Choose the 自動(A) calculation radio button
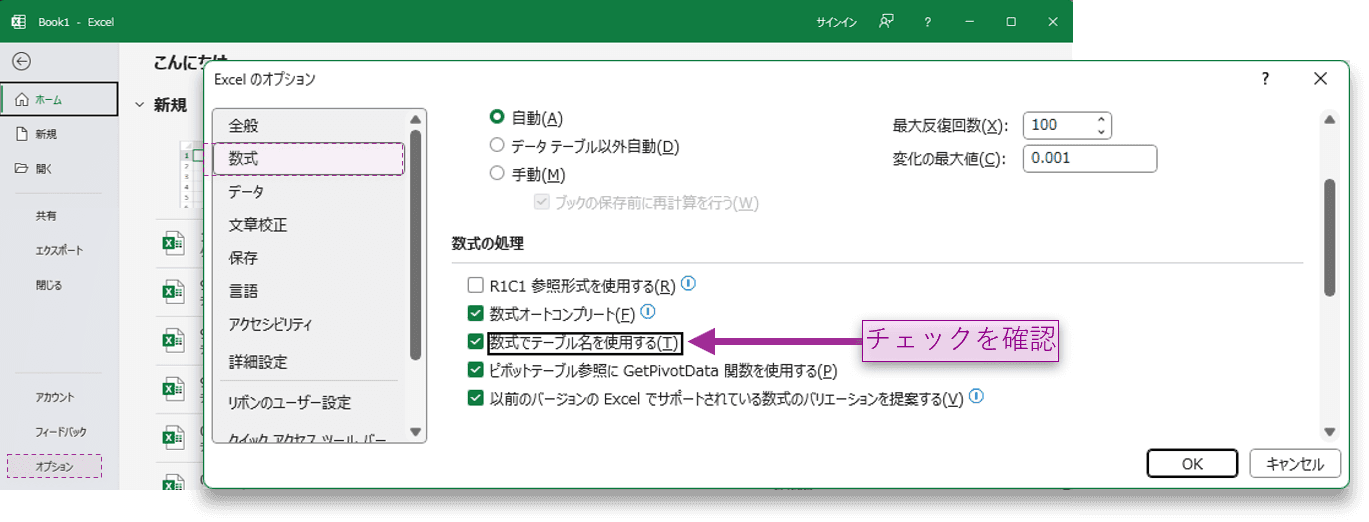 tap(497, 117)
